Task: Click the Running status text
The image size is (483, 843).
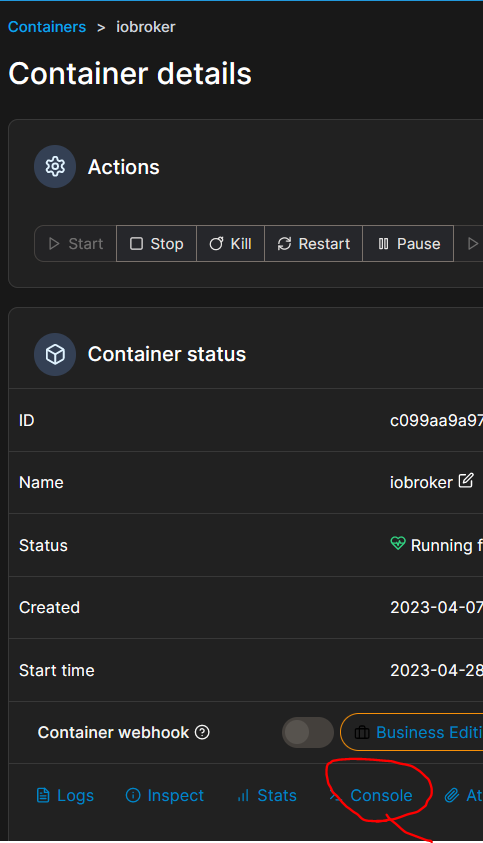Action: 446,545
